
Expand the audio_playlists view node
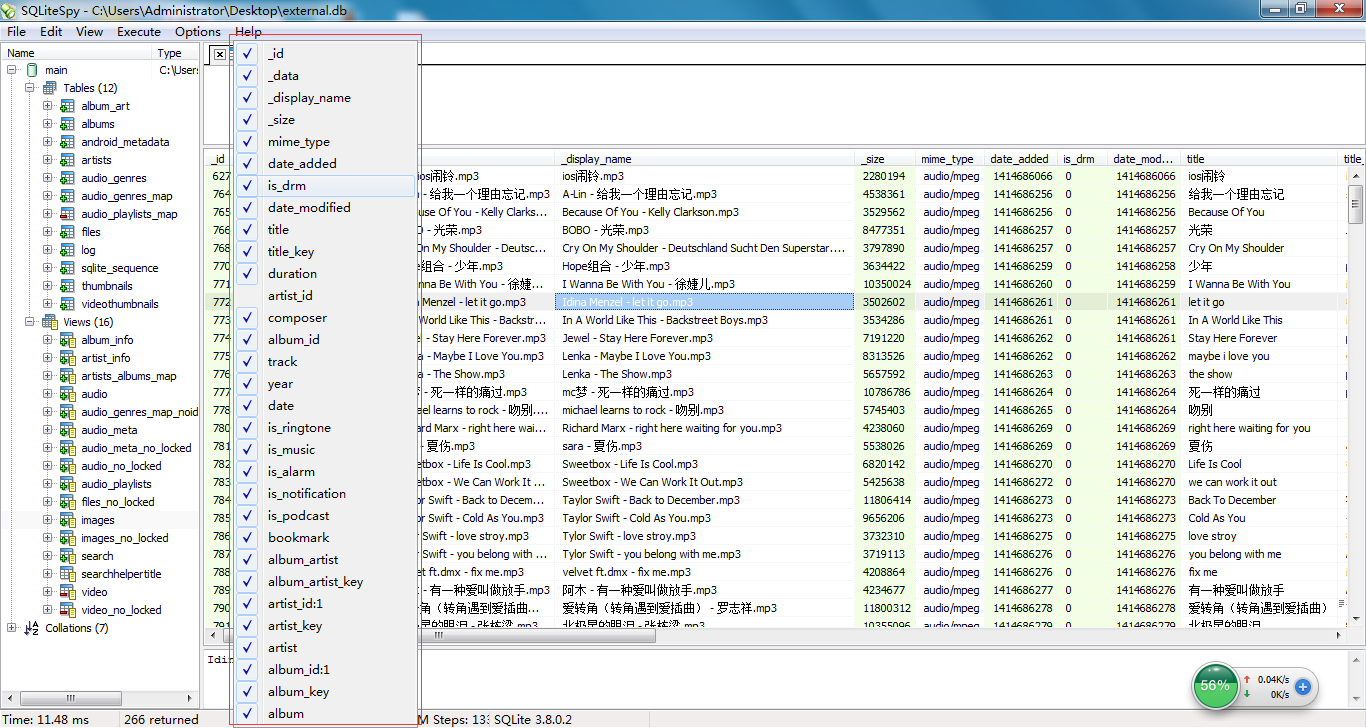pyautogui.click(x=48, y=484)
